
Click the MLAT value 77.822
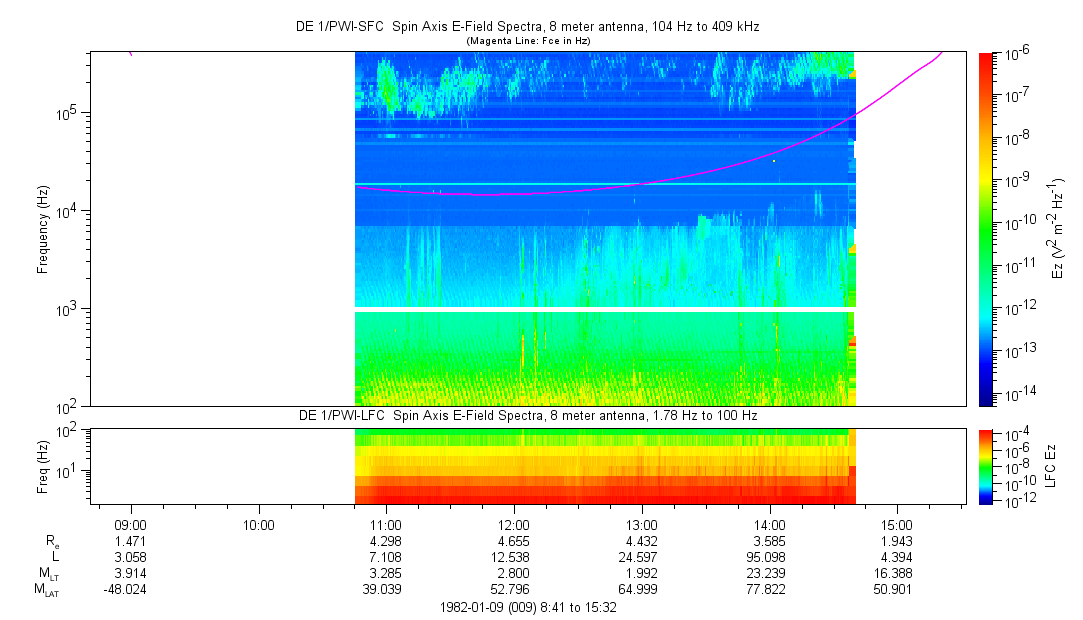(769, 590)
